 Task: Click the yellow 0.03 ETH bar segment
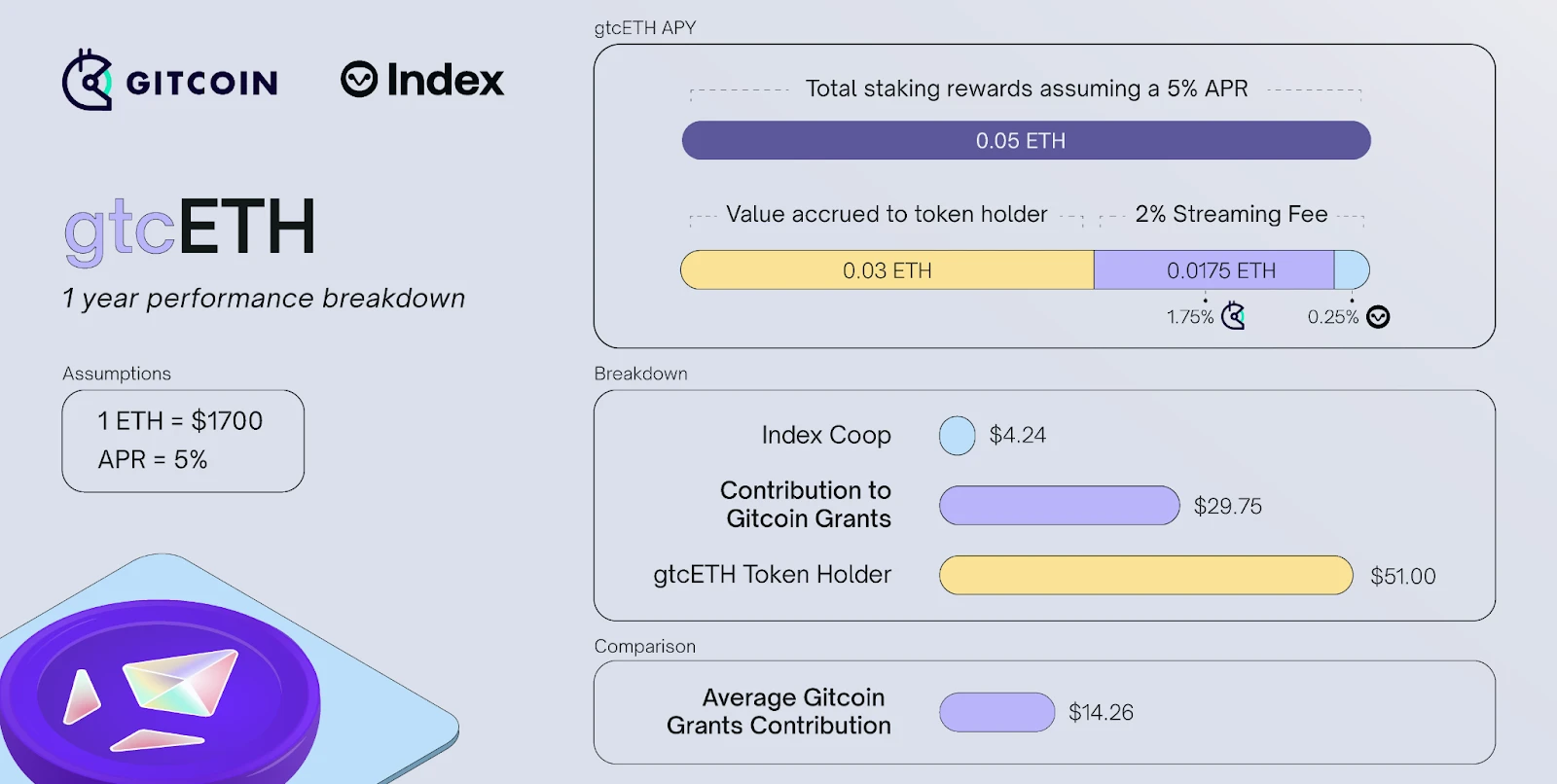coord(887,270)
